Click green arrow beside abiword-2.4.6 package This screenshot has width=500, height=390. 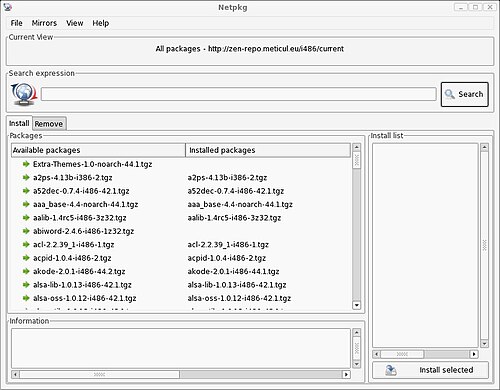(26, 231)
